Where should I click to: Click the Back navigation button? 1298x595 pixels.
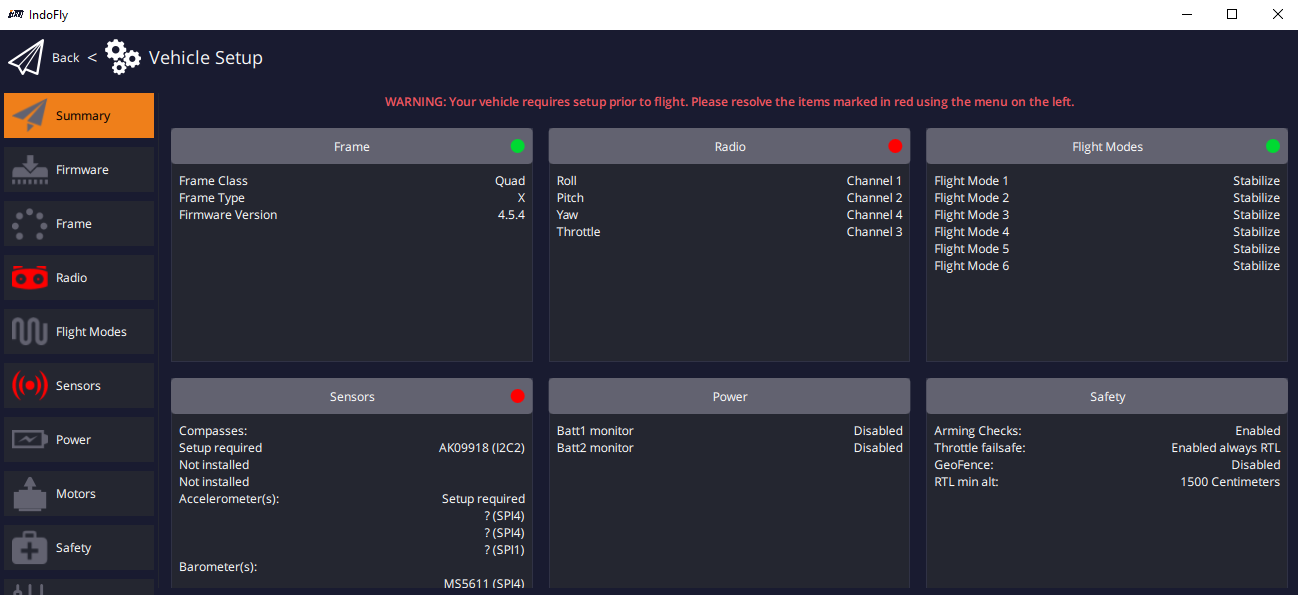(x=65, y=57)
